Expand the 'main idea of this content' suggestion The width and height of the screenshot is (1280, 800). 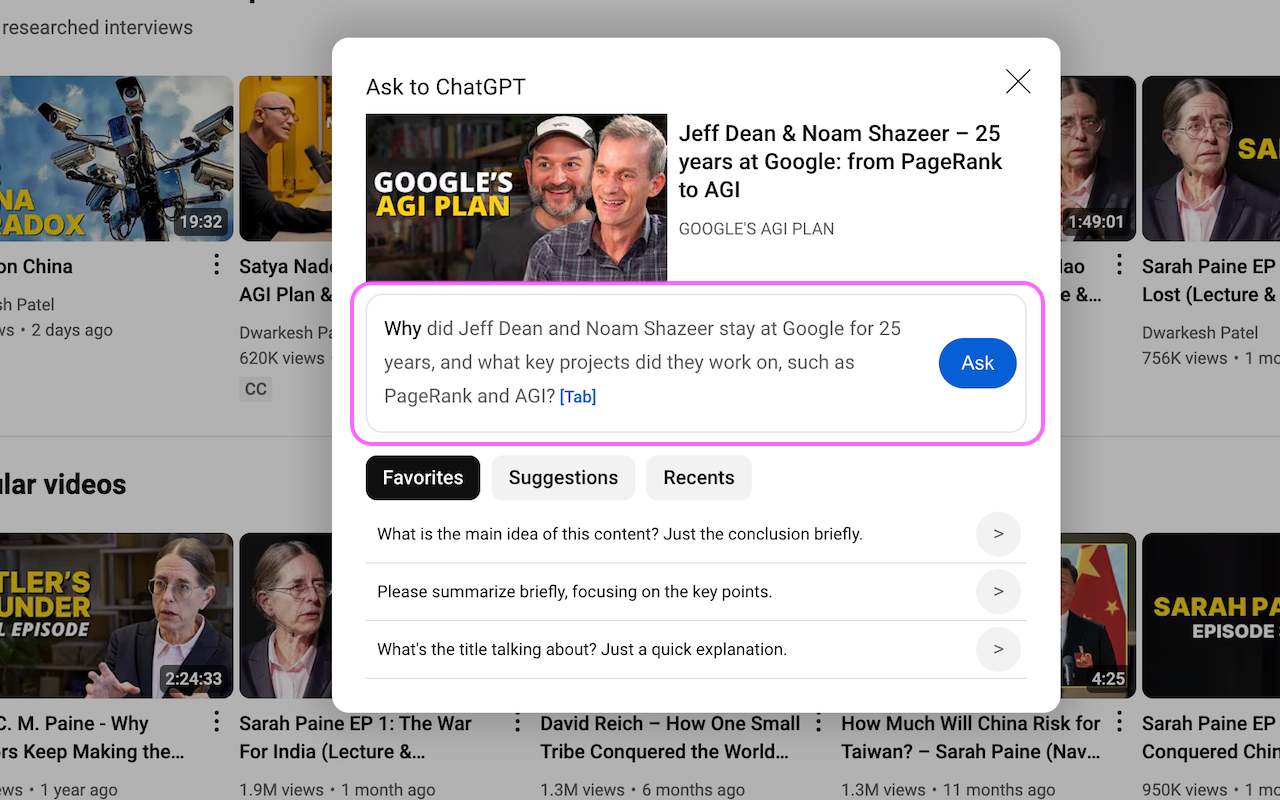click(x=998, y=534)
